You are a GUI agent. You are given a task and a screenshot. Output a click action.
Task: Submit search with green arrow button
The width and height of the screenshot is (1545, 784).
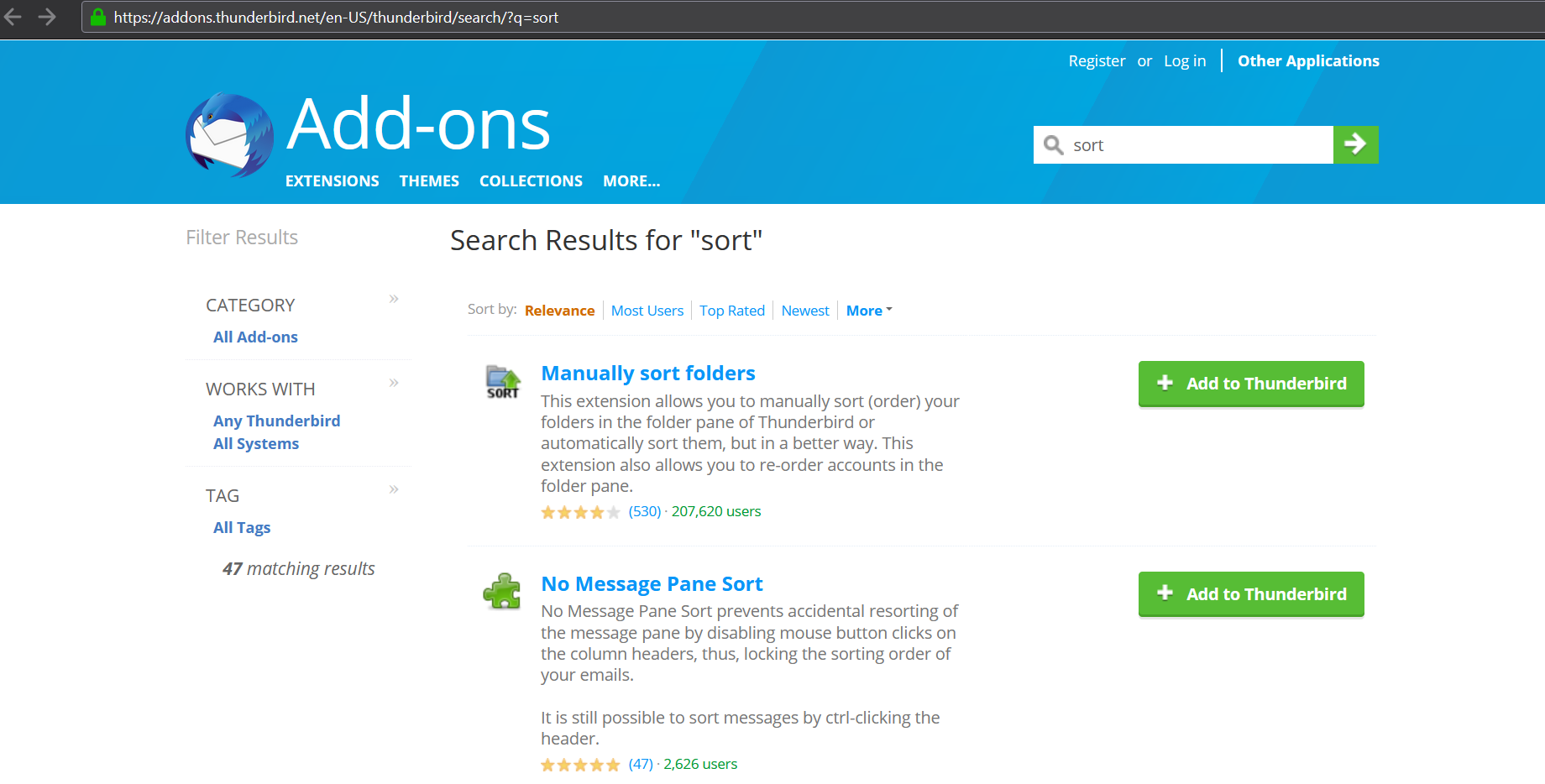coord(1355,144)
